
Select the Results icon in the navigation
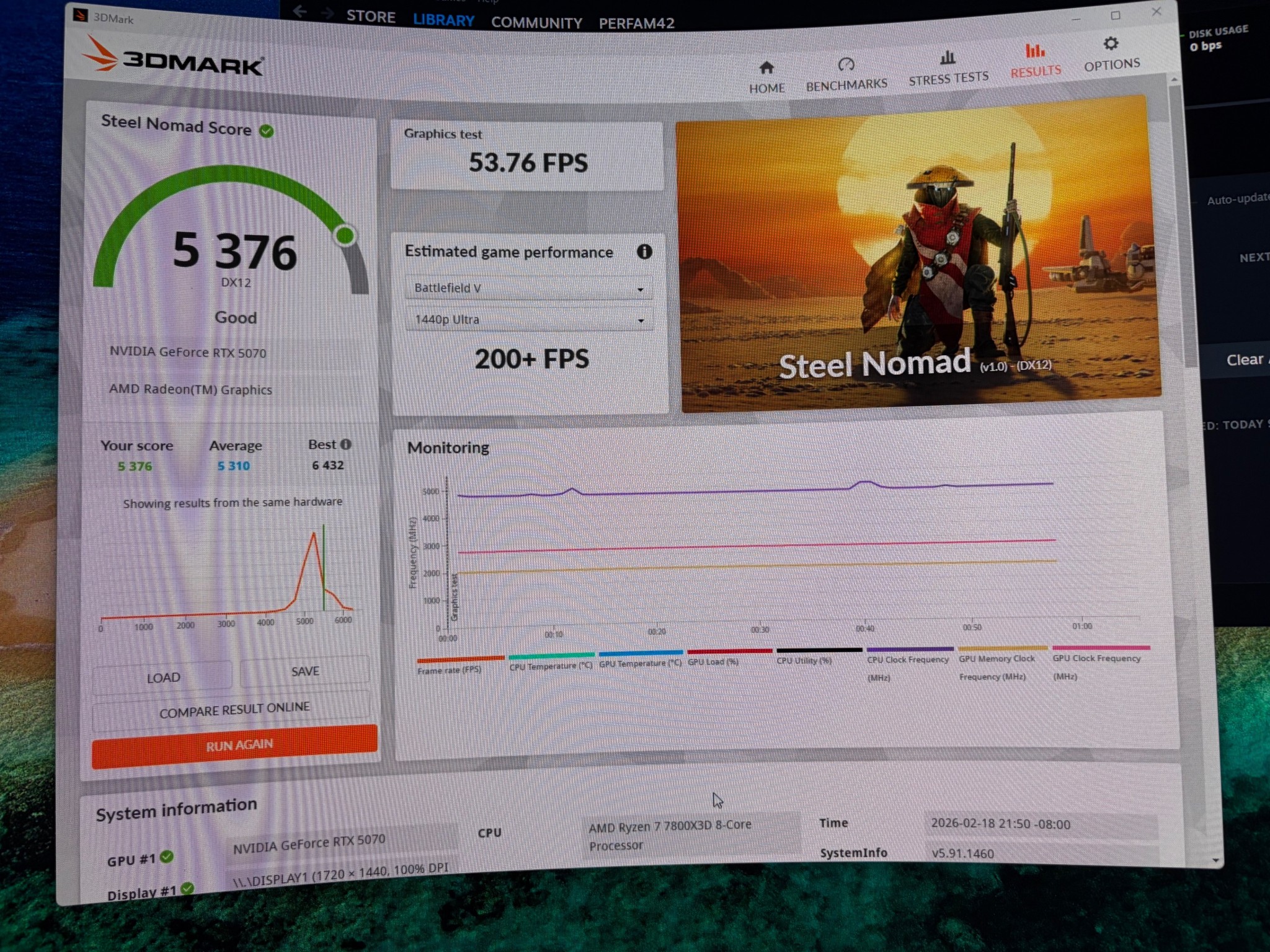tap(1034, 50)
